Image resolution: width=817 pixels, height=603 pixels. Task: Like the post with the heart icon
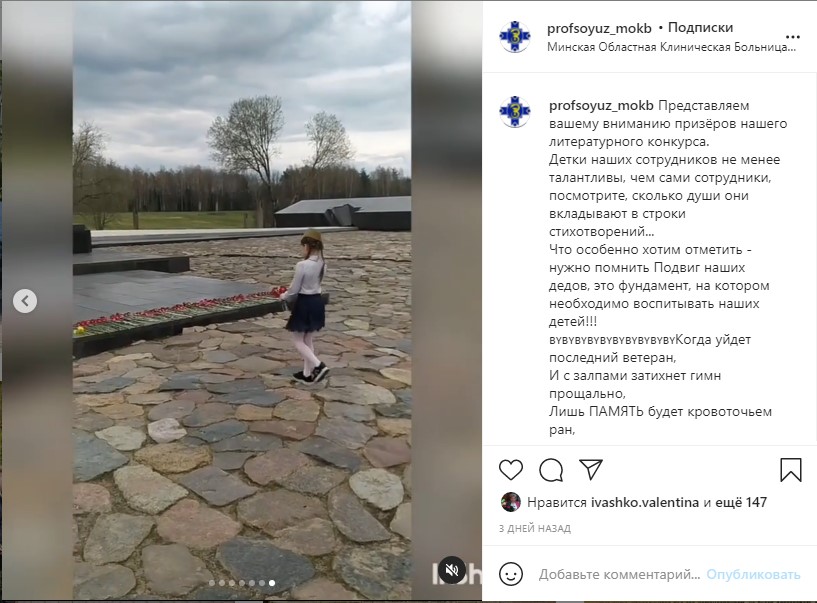(x=511, y=470)
